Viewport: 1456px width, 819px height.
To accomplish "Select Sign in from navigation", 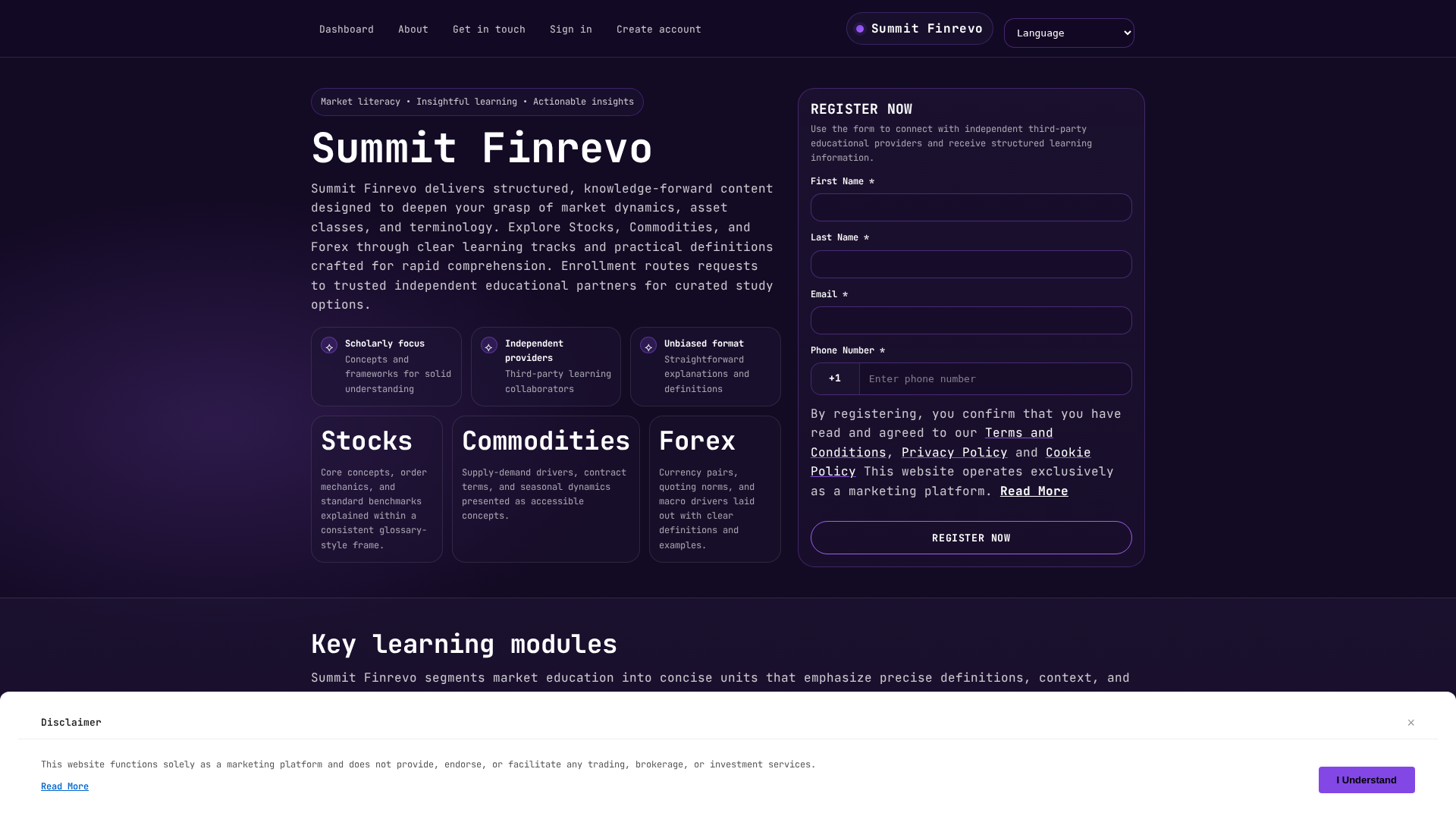I will pyautogui.click(x=571, y=30).
